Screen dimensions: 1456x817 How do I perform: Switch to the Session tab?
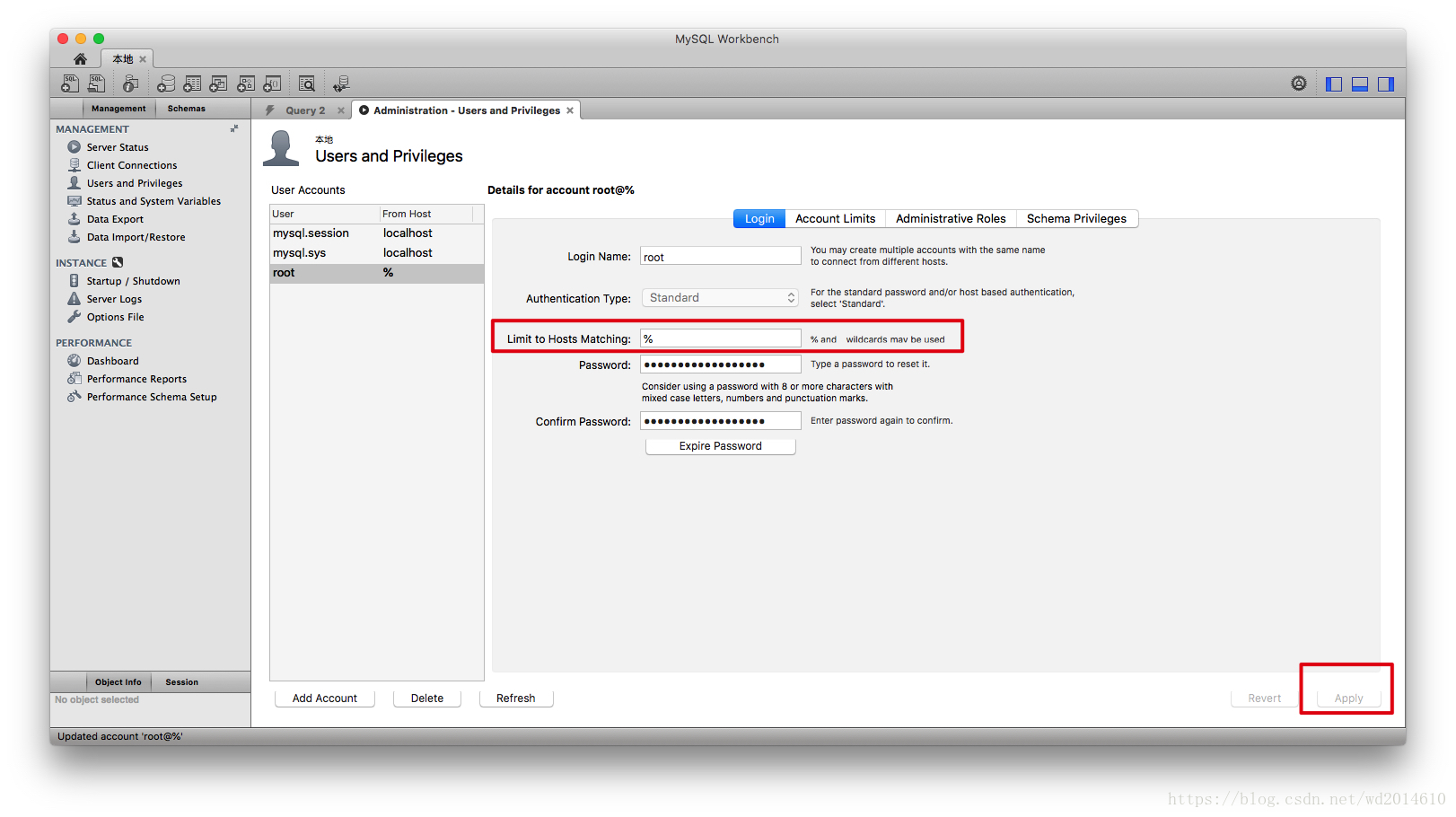[x=182, y=682]
